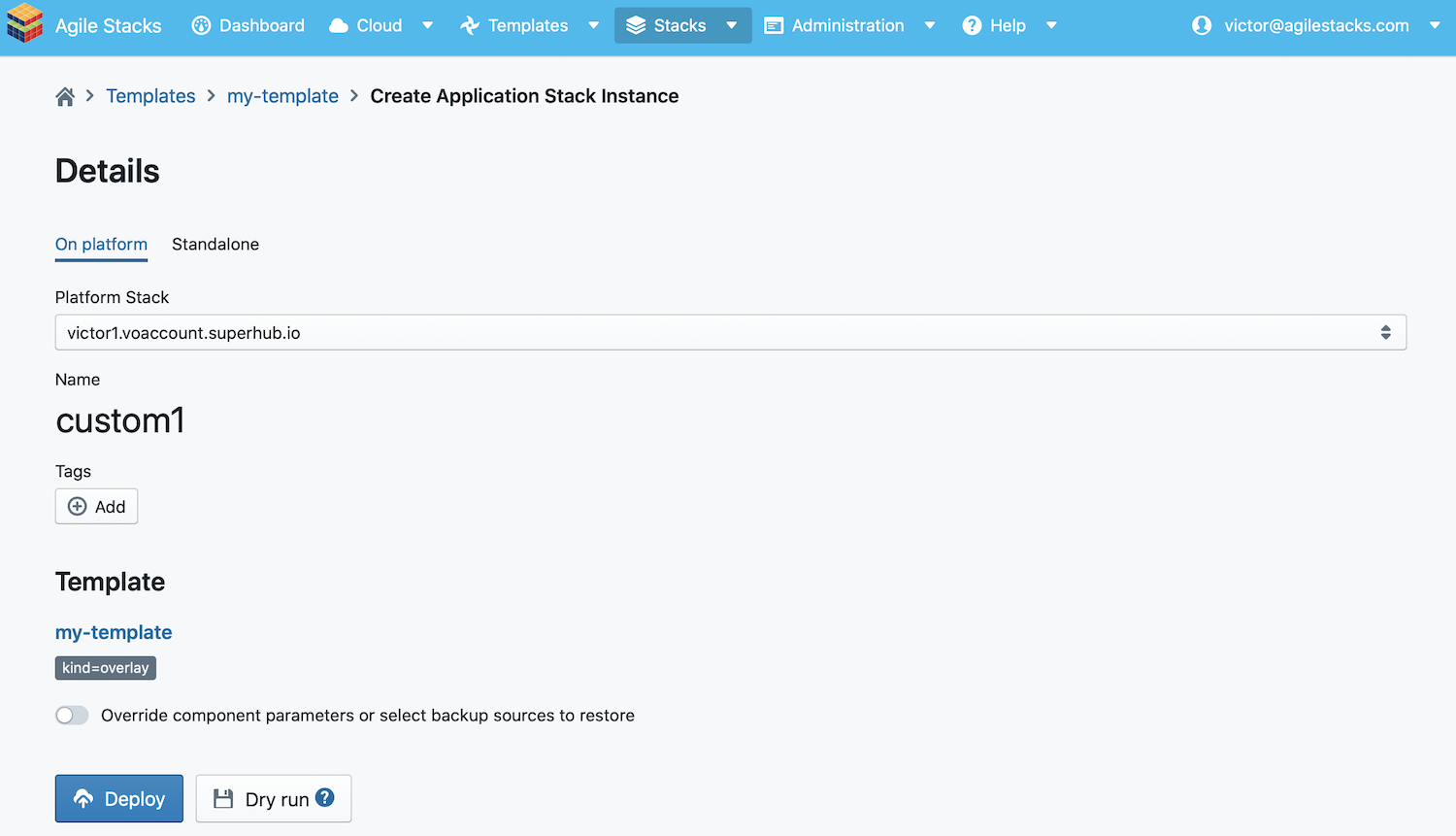This screenshot has width=1456, height=836.
Task: Expand the Help menu arrow
Action: pyautogui.click(x=1051, y=25)
